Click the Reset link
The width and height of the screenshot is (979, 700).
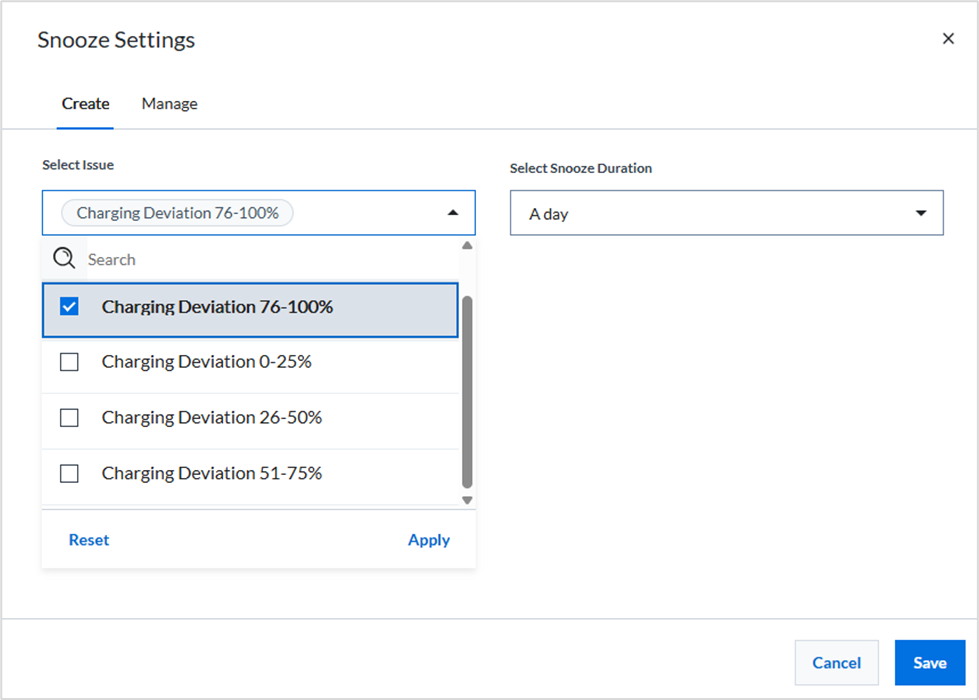[x=89, y=540]
